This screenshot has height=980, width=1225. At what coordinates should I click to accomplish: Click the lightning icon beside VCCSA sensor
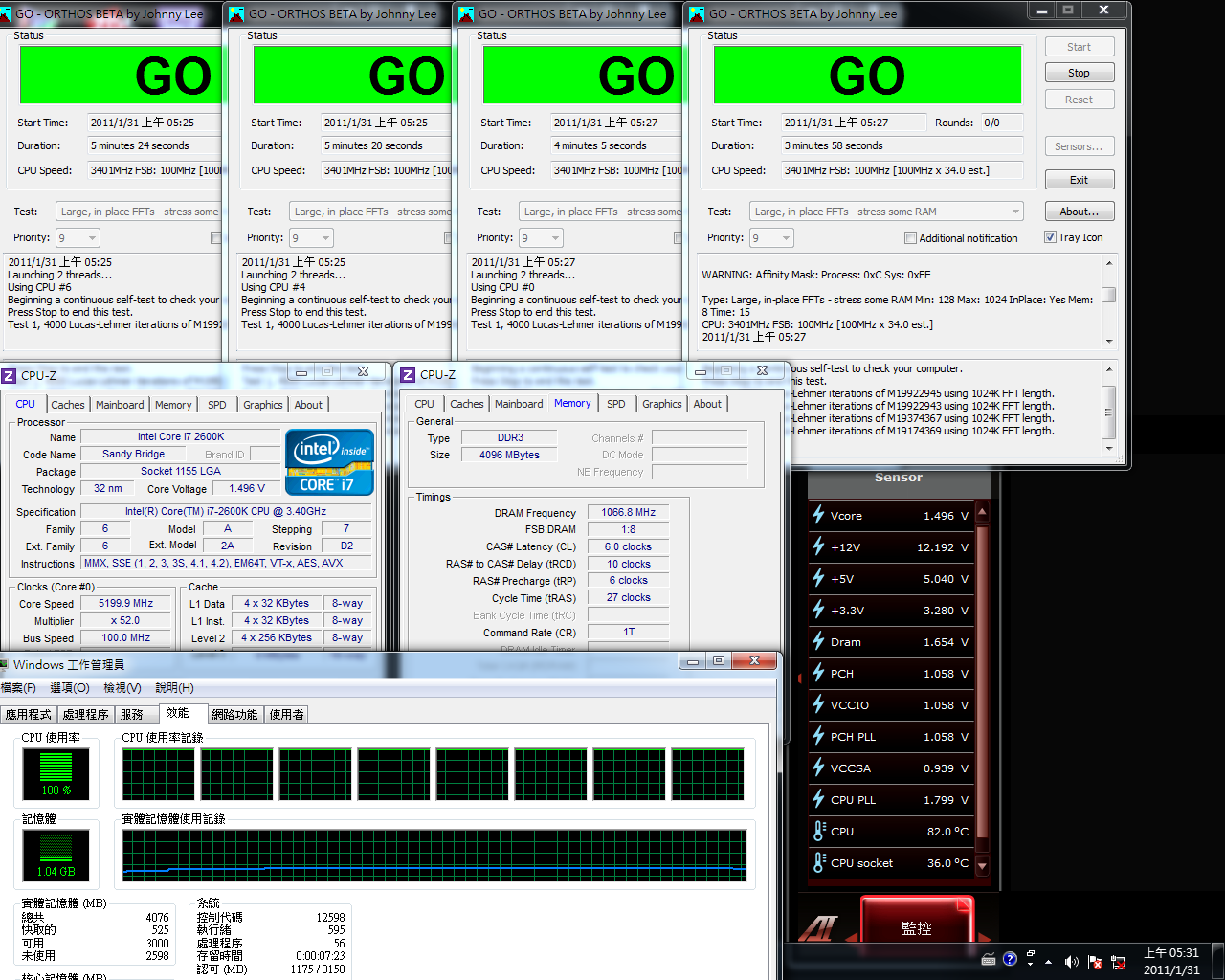[818, 768]
